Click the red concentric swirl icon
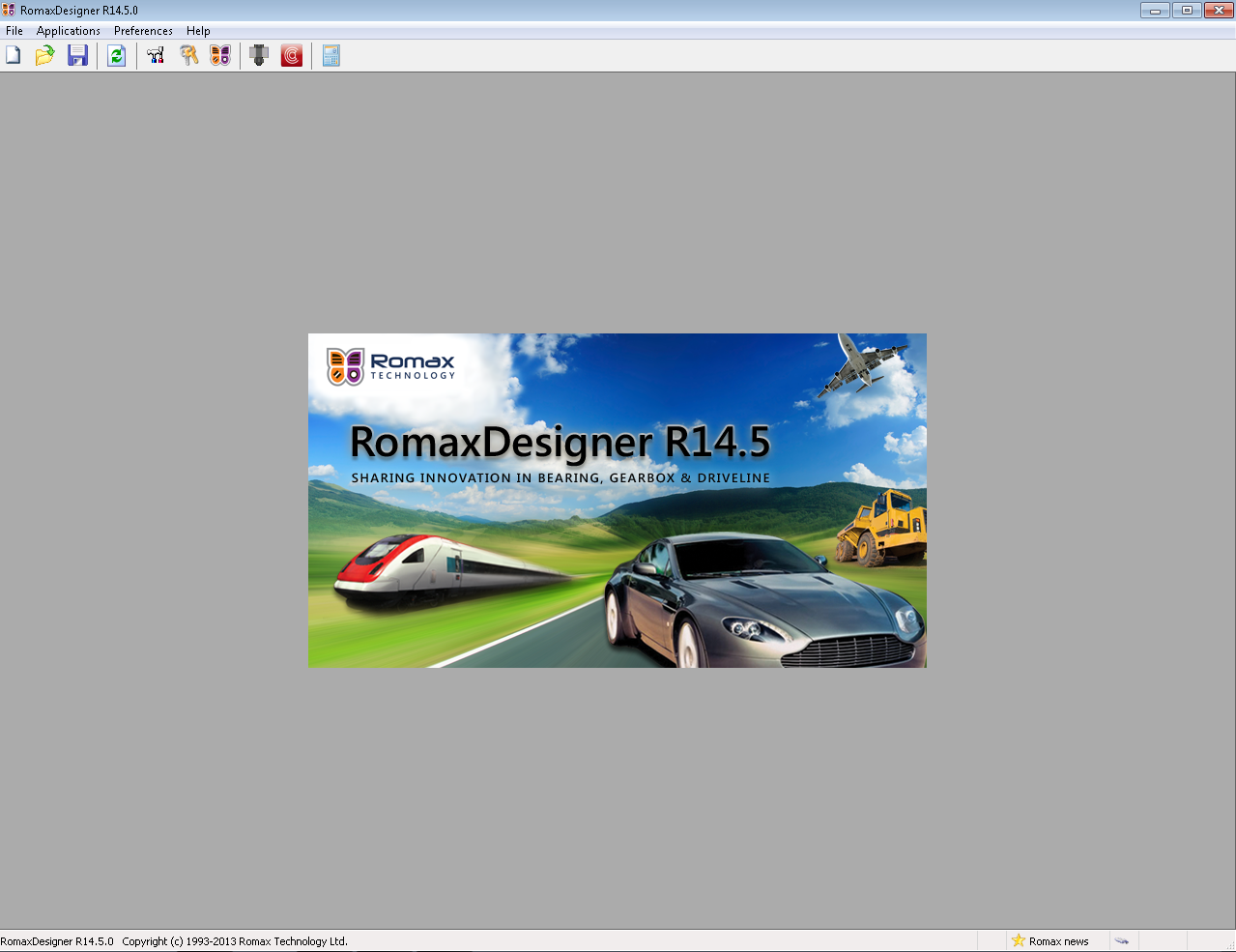Image resolution: width=1236 pixels, height=952 pixels. (292, 56)
